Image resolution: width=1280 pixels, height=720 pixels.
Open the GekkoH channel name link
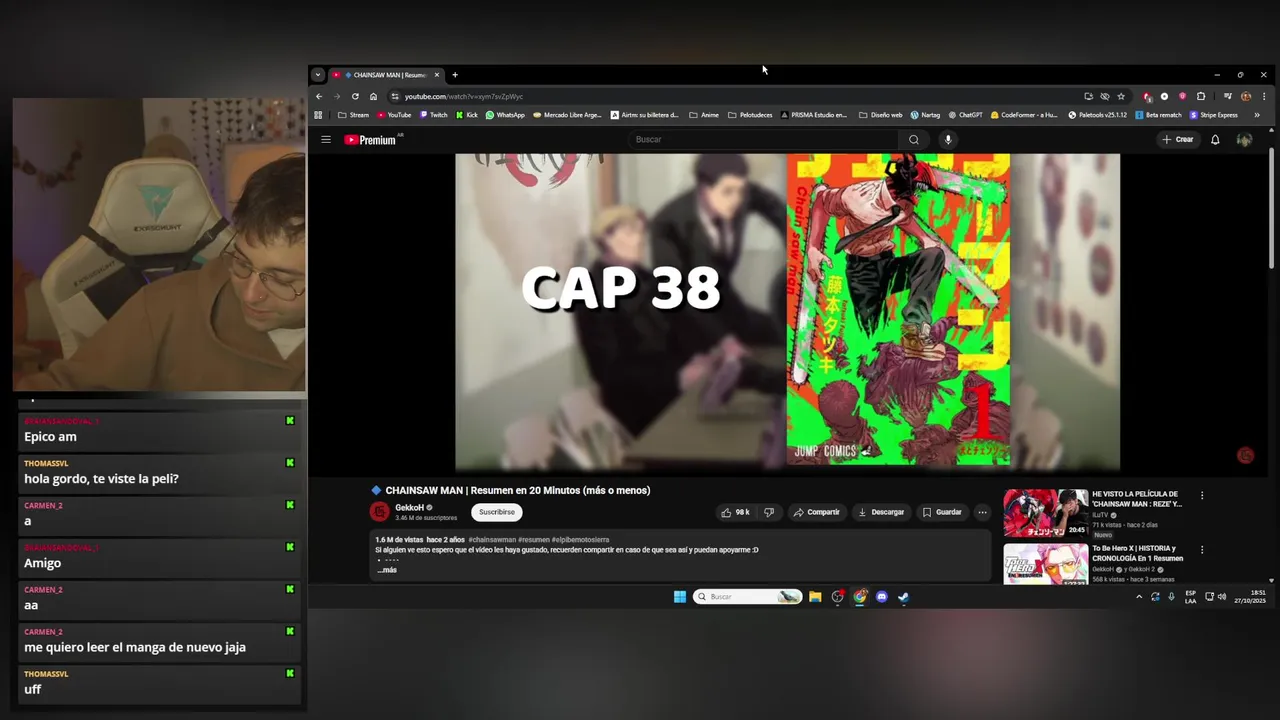[x=409, y=508]
